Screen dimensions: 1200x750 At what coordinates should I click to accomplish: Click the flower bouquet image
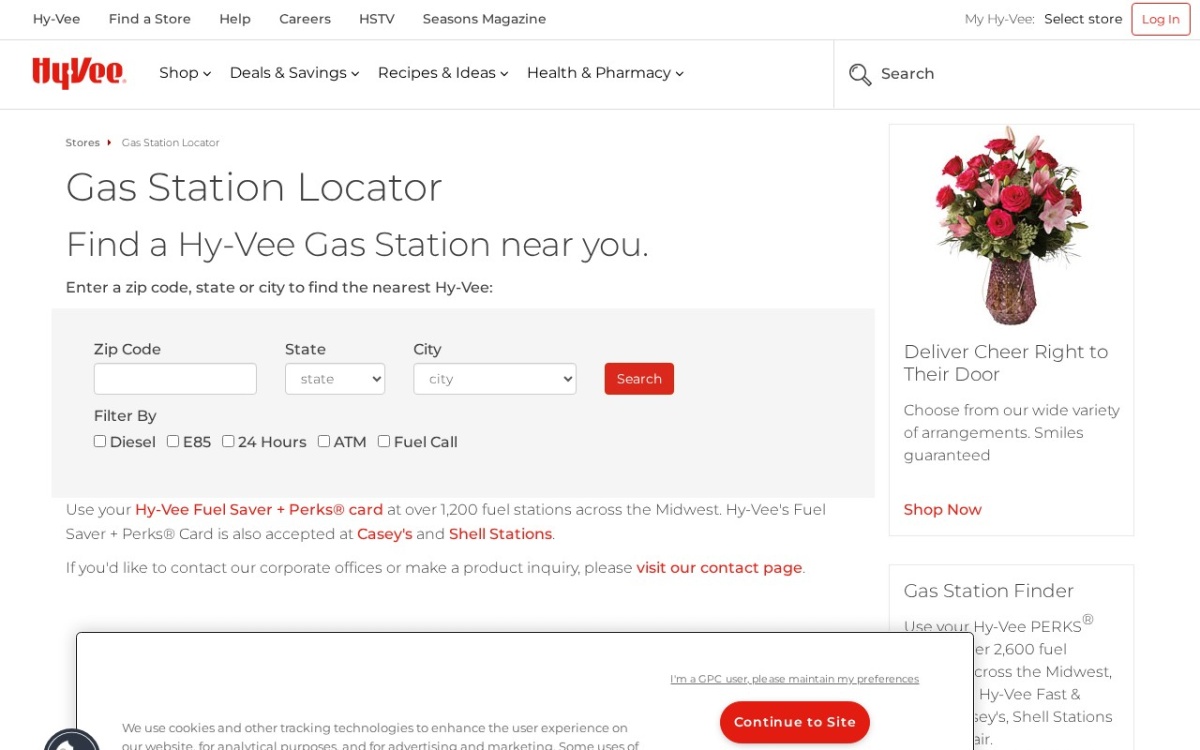tap(1011, 226)
